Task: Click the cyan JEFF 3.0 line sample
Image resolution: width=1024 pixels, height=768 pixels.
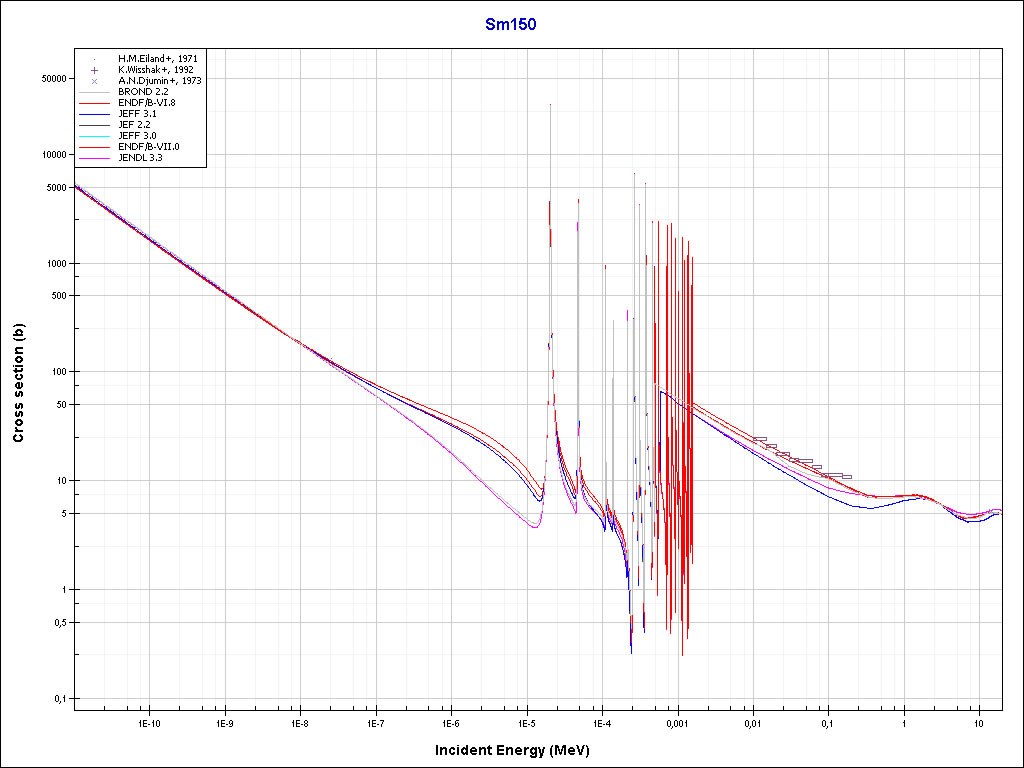Action: pos(94,136)
